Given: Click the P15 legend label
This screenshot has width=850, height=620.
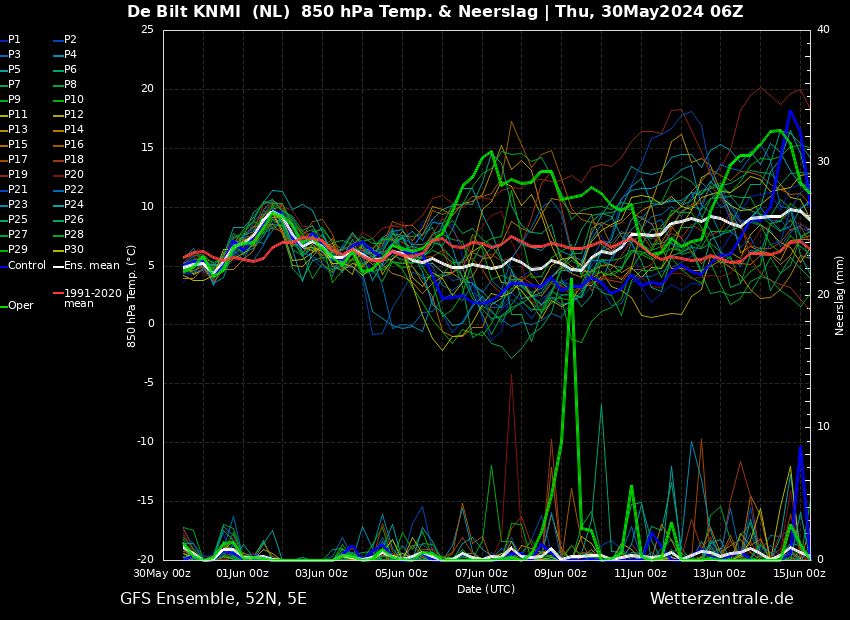Looking at the screenshot, I should coord(14,144).
